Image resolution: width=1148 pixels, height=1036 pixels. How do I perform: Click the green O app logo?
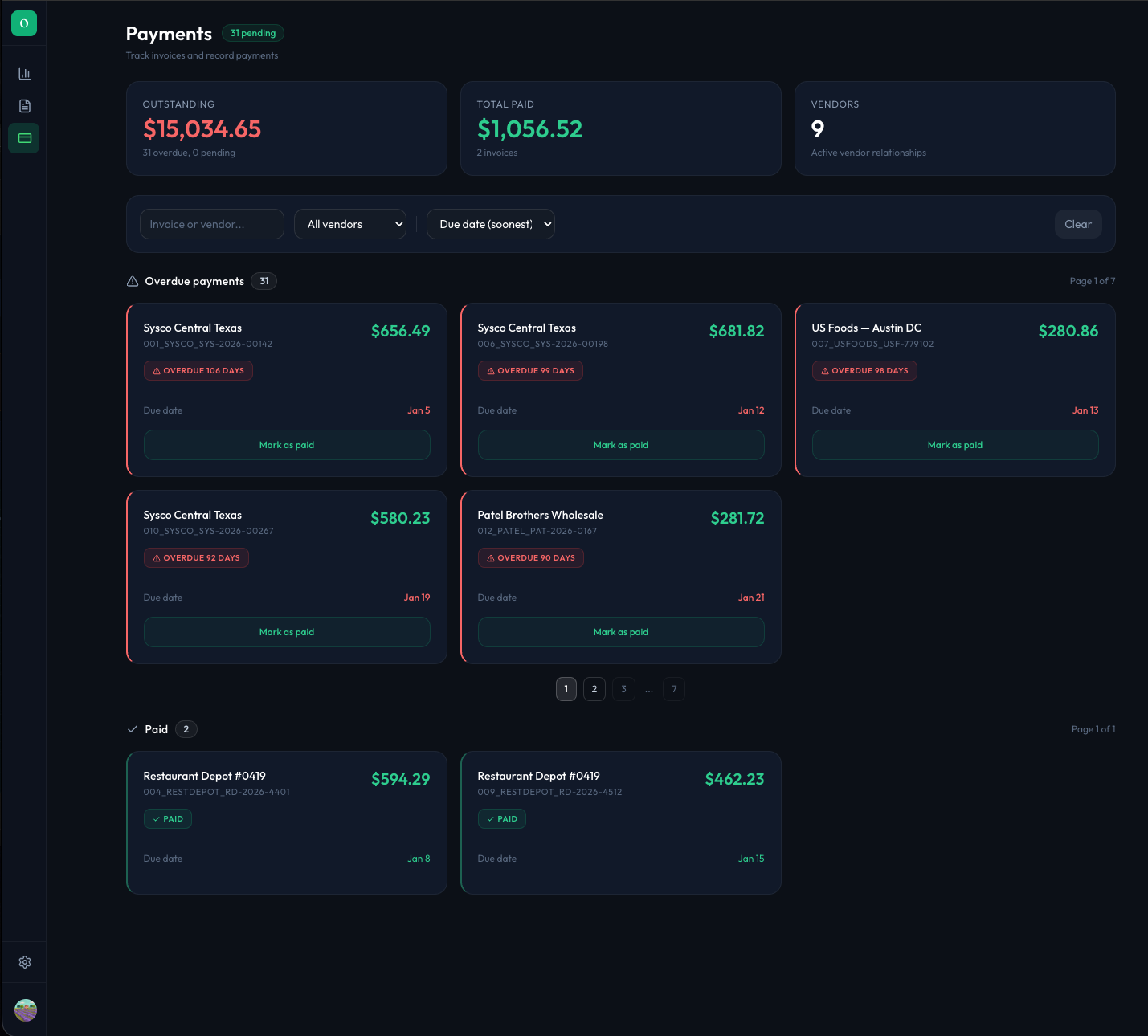coord(24,23)
